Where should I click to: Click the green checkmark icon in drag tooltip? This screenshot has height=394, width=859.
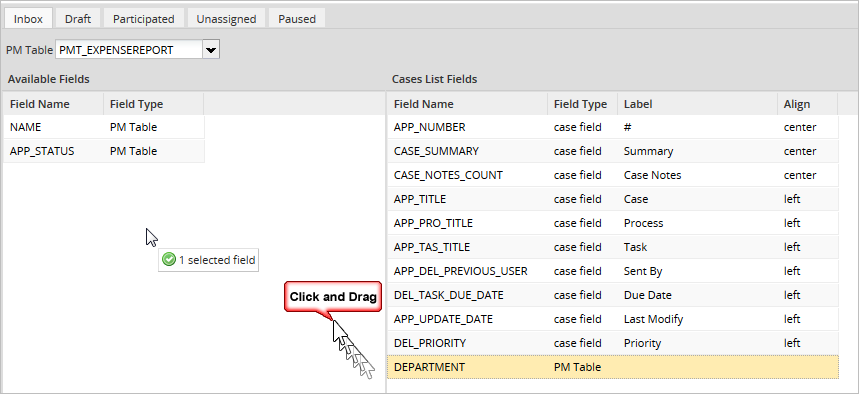169,260
